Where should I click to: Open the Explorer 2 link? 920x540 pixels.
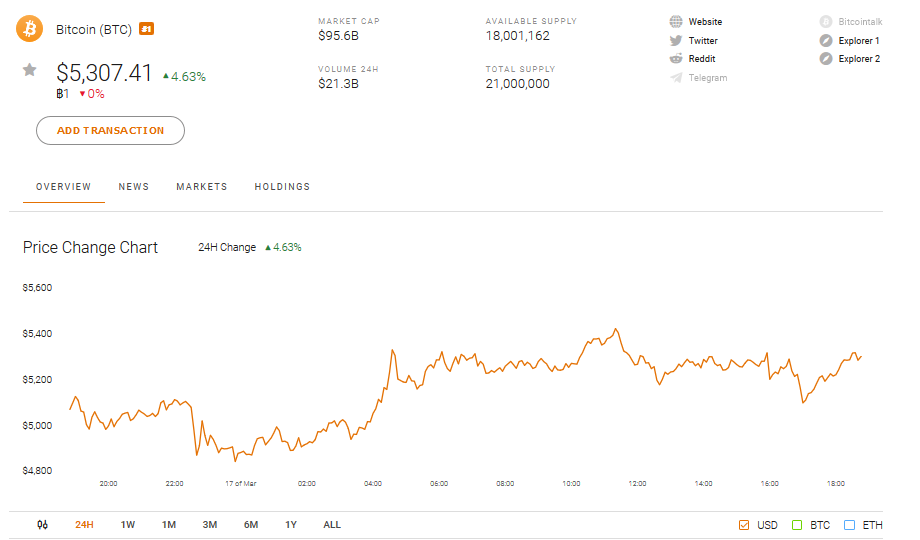tap(858, 59)
